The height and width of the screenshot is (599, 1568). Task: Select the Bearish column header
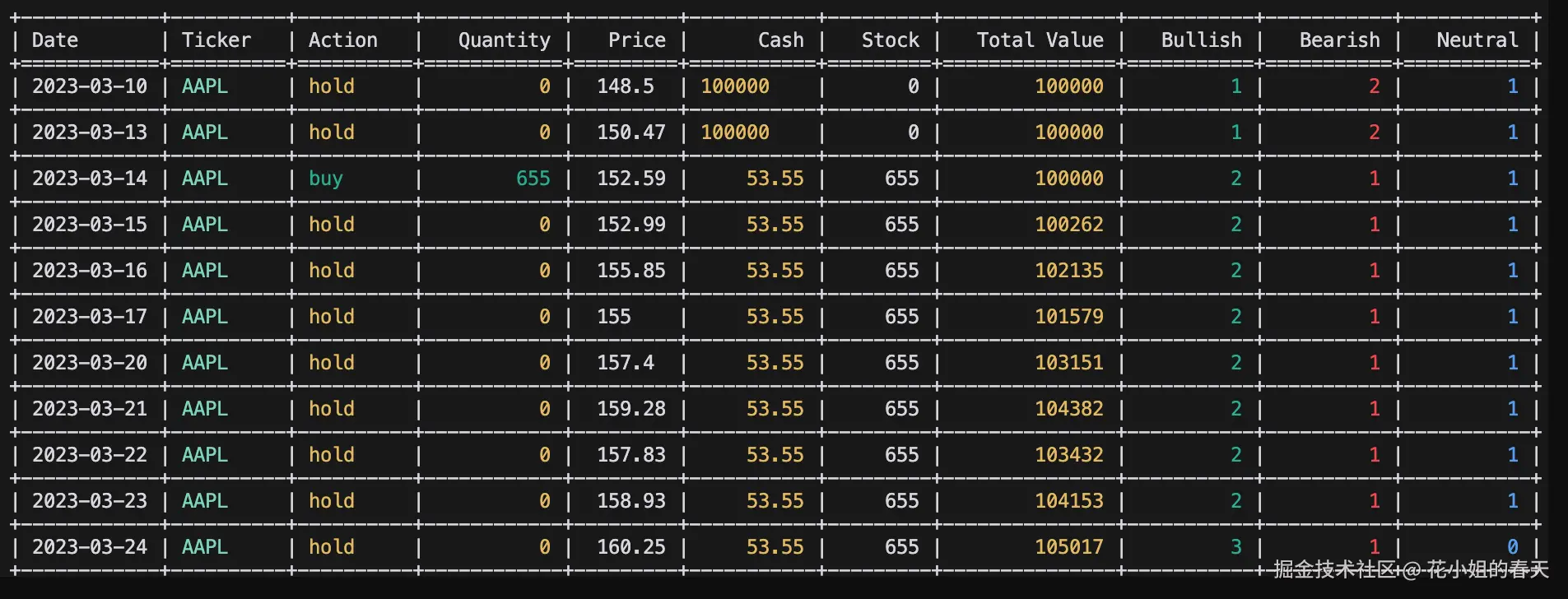pos(1339,40)
